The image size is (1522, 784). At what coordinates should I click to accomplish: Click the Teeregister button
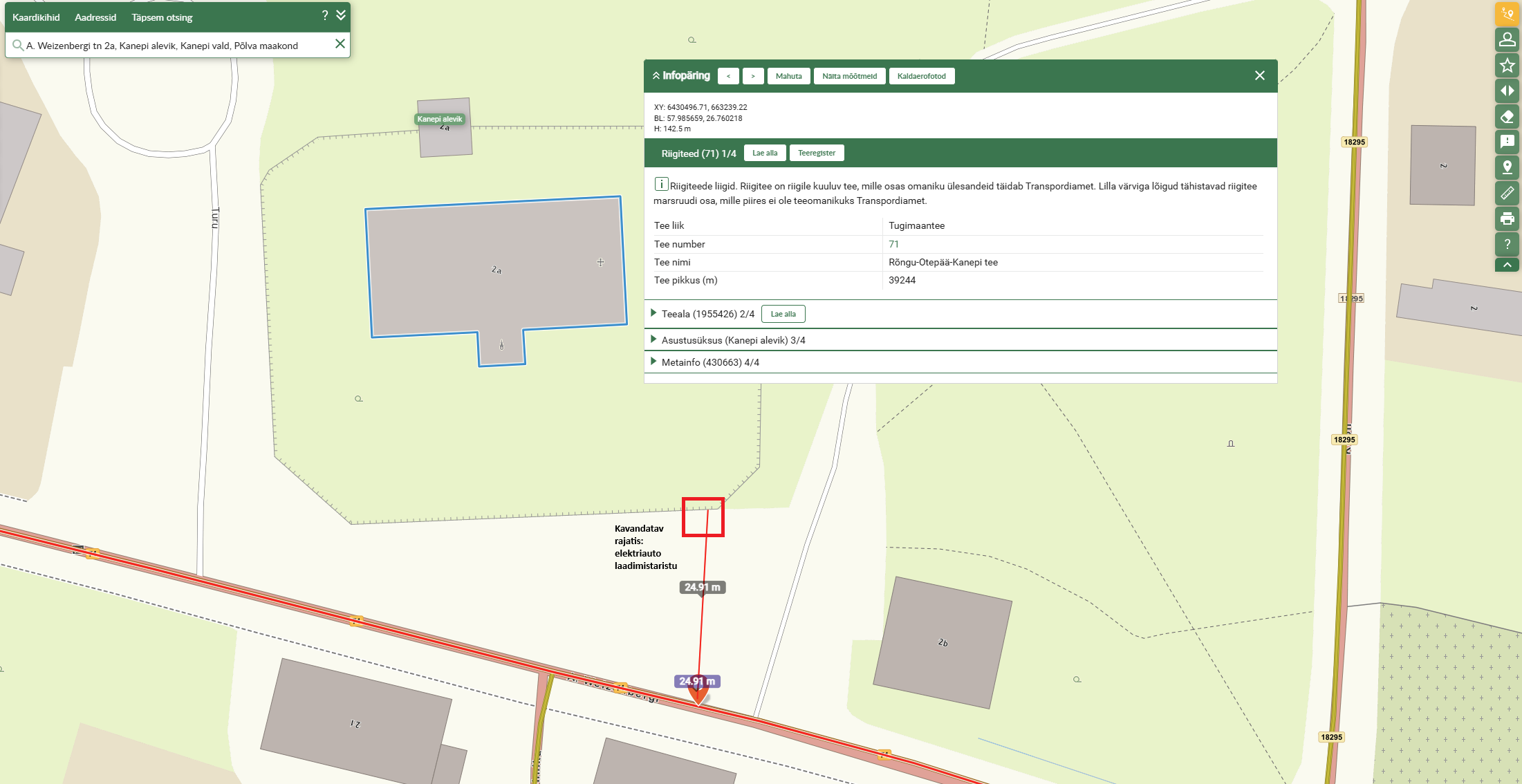[816, 153]
